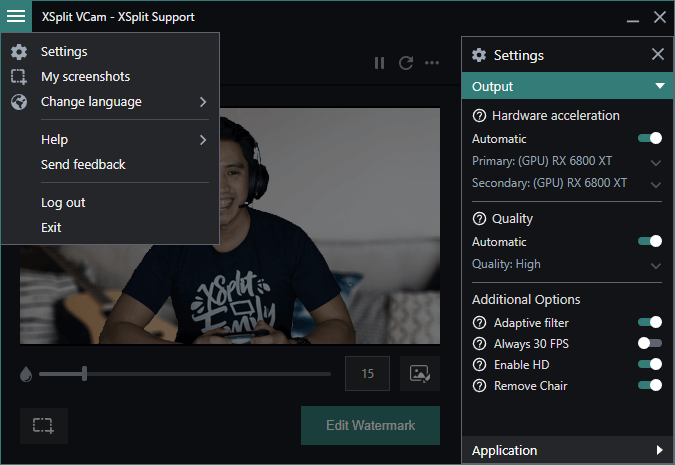The height and width of the screenshot is (465, 675).
Task: Click the Hardware acceleration label
Action: (556, 116)
